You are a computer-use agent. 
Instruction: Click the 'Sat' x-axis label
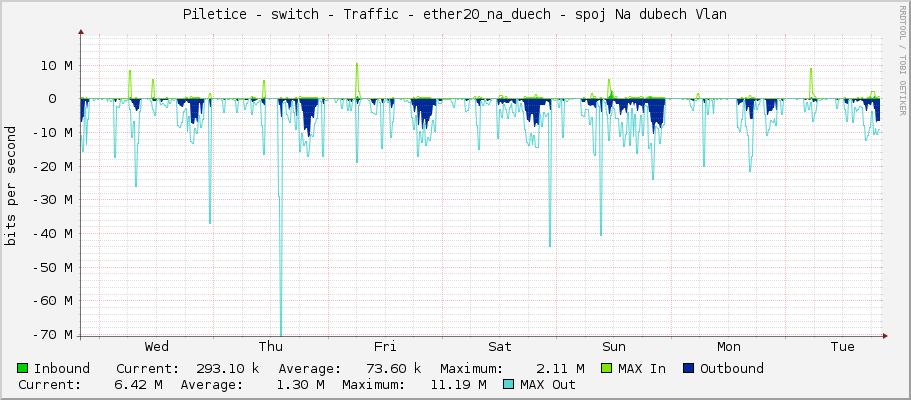pyautogui.click(x=500, y=347)
